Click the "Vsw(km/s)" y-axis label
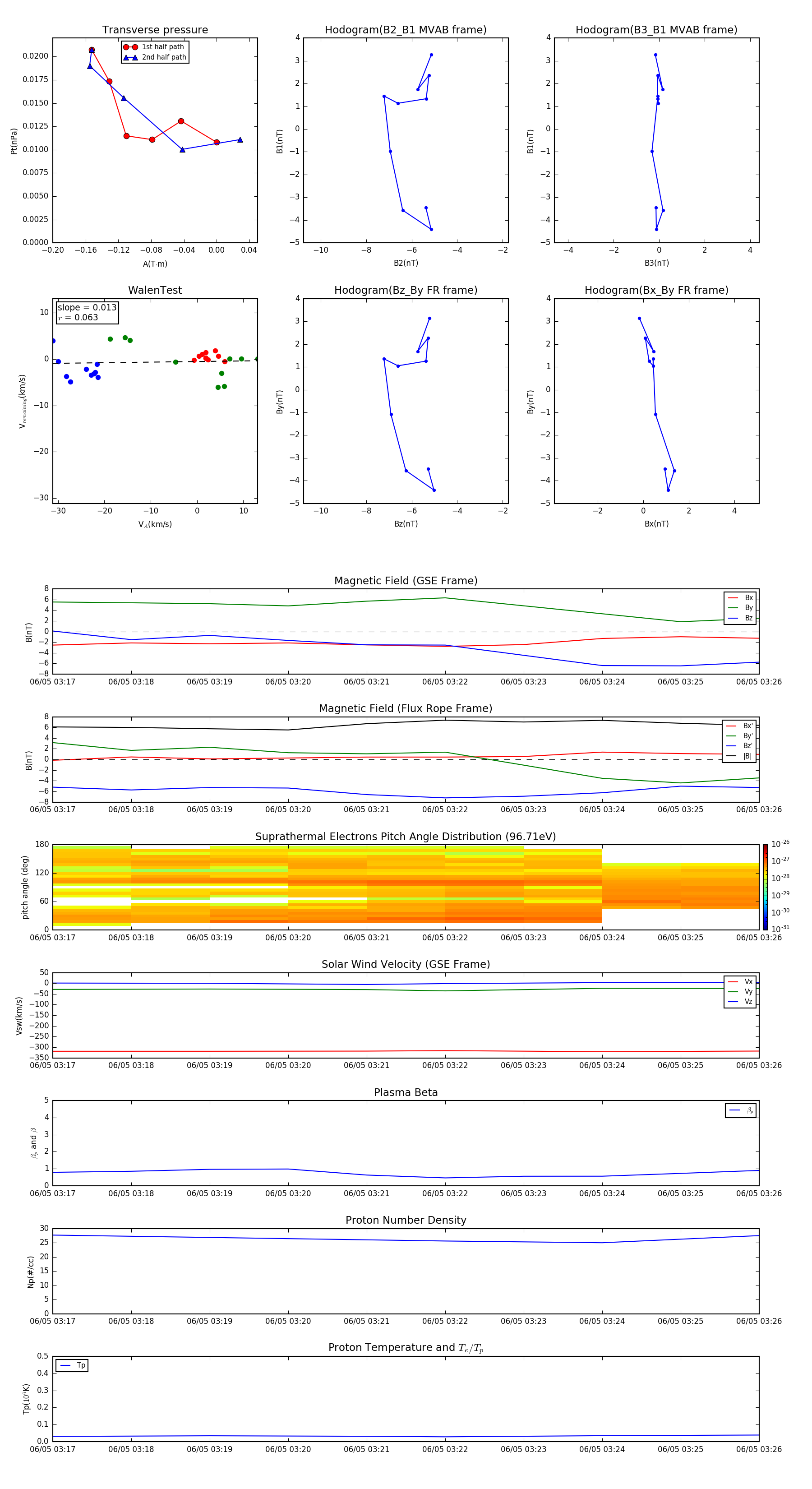 (19, 1016)
